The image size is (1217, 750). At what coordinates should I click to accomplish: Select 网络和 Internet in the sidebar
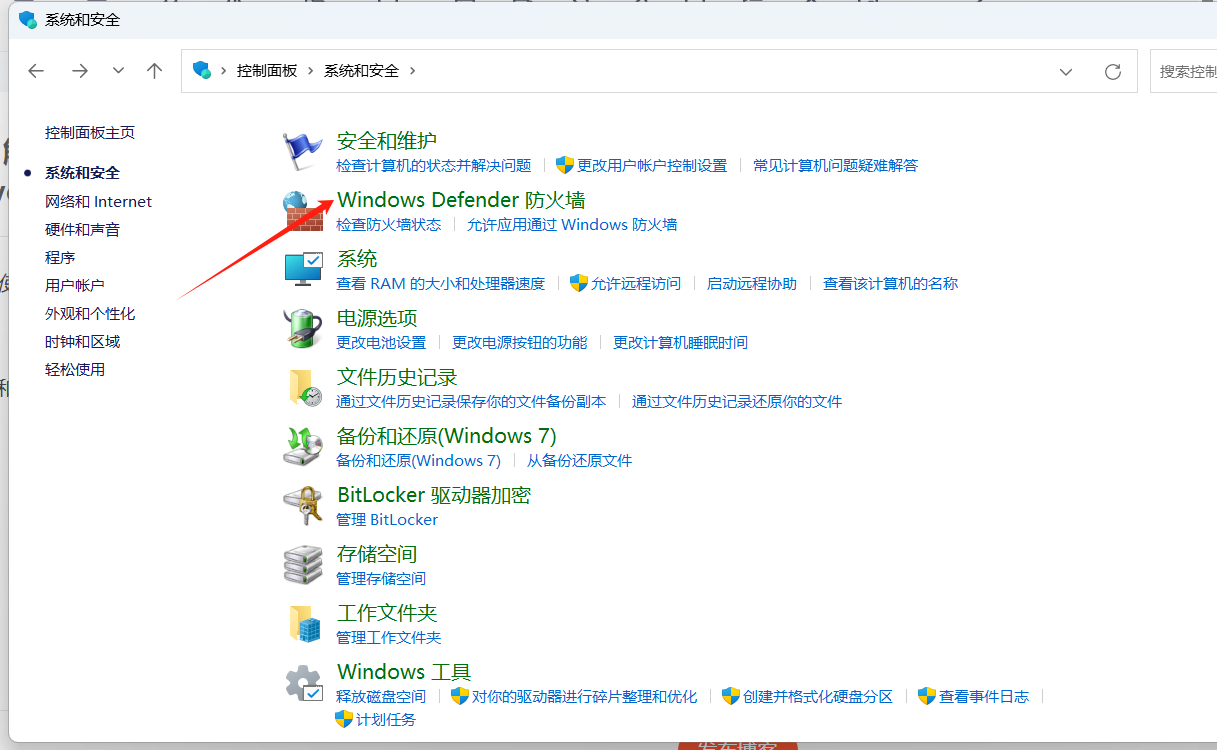point(98,201)
